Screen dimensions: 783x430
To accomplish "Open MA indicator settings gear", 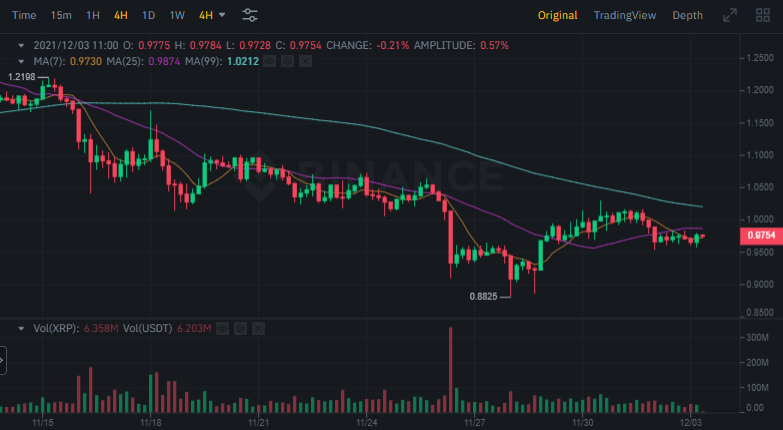I will pyautogui.click(x=287, y=61).
